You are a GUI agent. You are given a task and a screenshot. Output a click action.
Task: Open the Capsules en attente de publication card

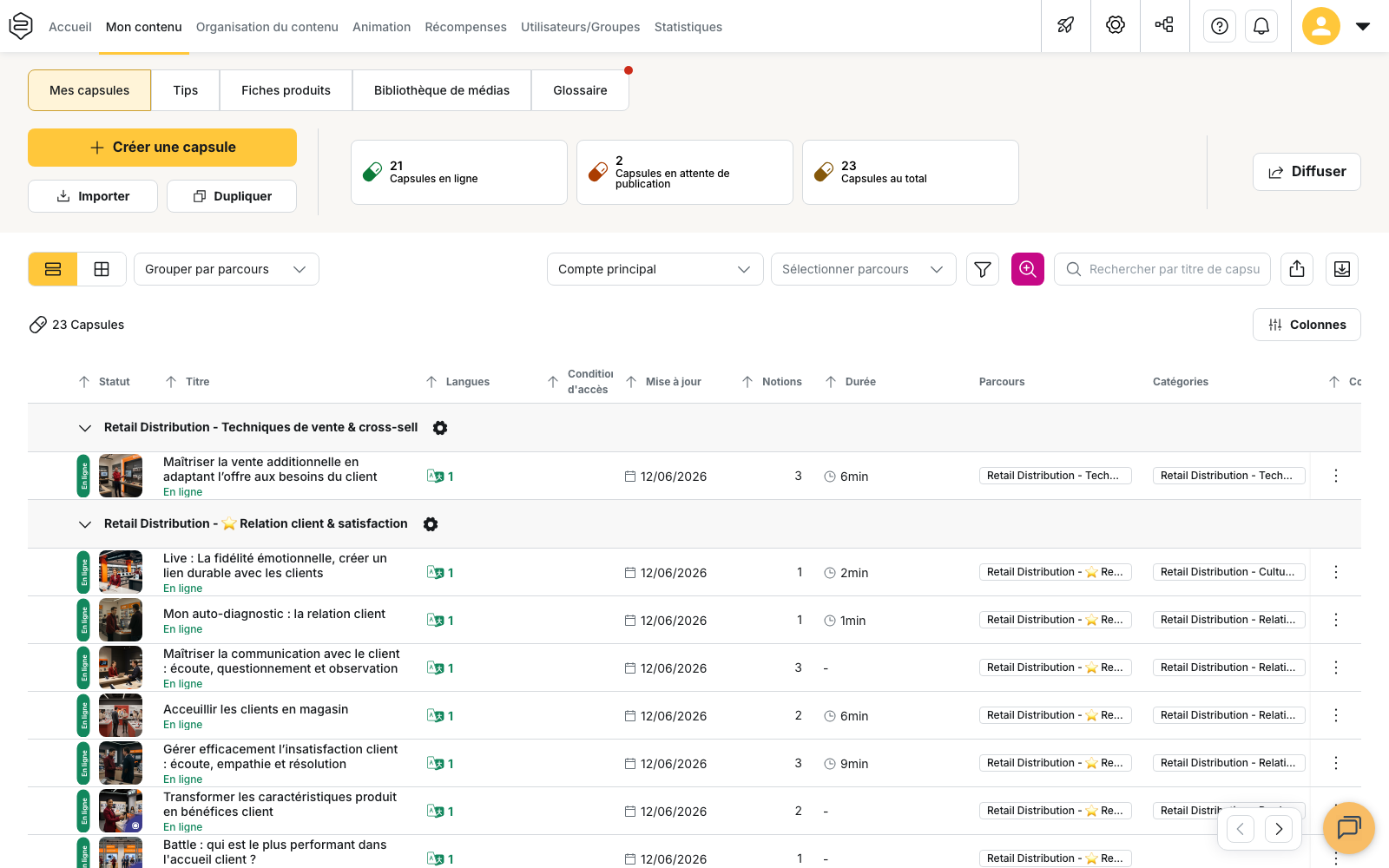coord(685,172)
